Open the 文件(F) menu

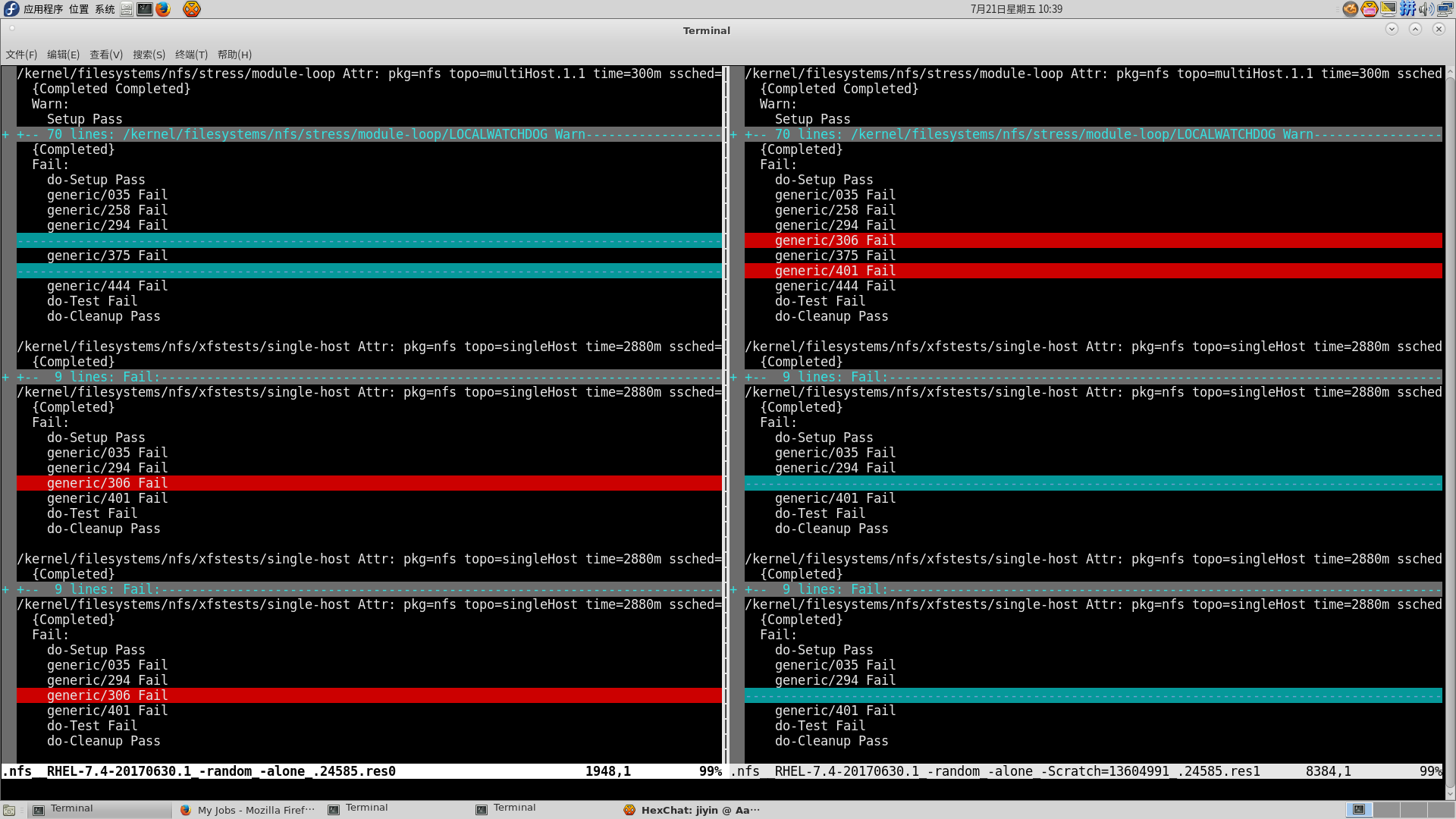(x=21, y=55)
